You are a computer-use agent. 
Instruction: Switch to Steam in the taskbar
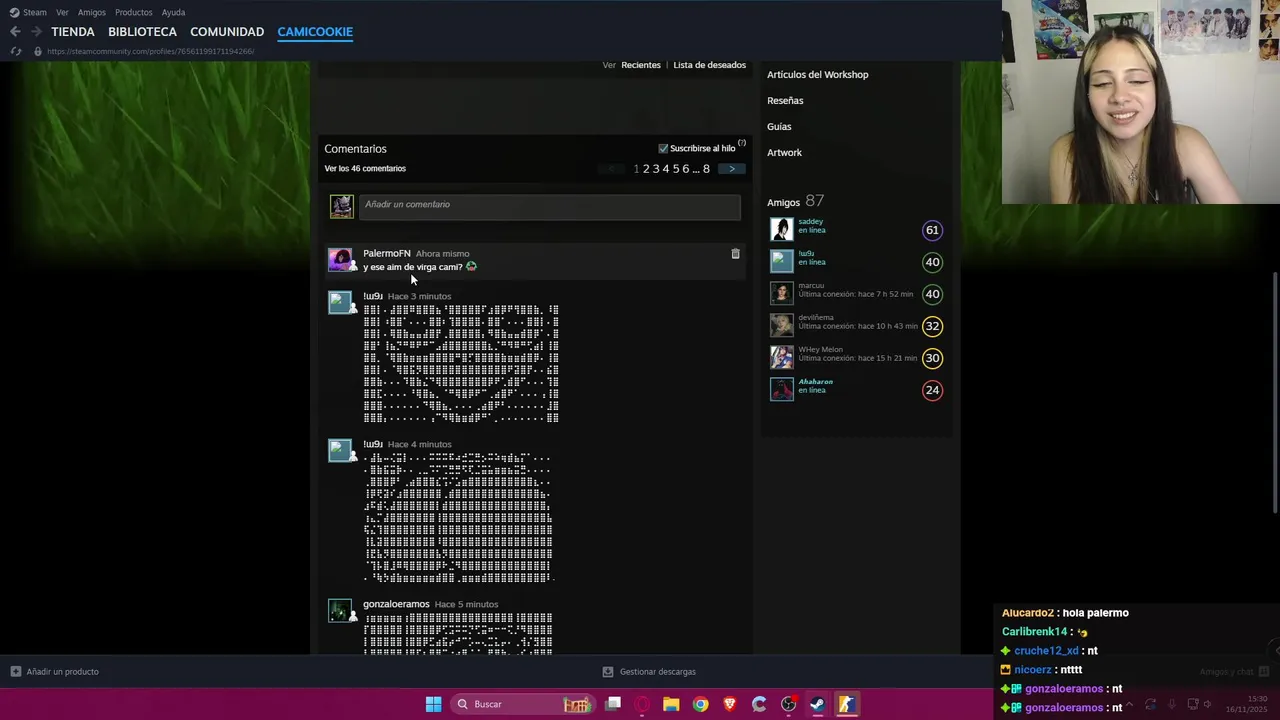[x=817, y=704]
